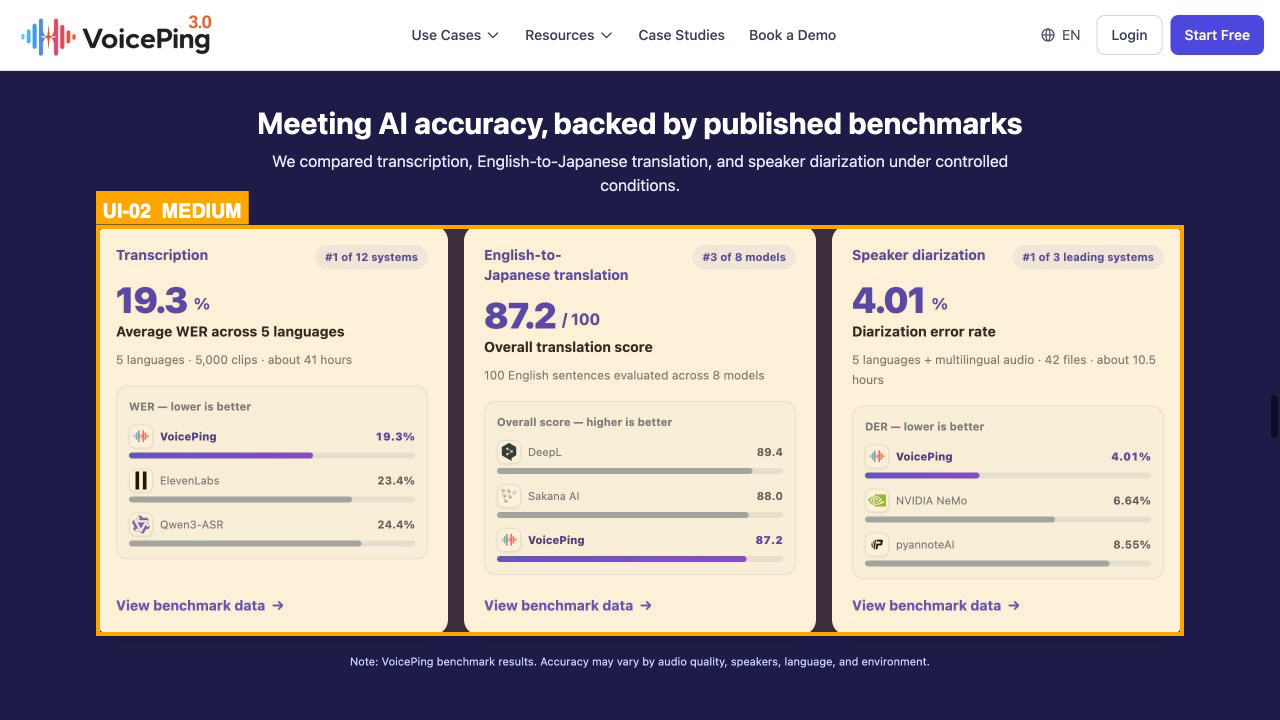Click the VoicePing 3.0 logo
Image resolution: width=1280 pixels, height=720 pixels.
(x=116, y=35)
